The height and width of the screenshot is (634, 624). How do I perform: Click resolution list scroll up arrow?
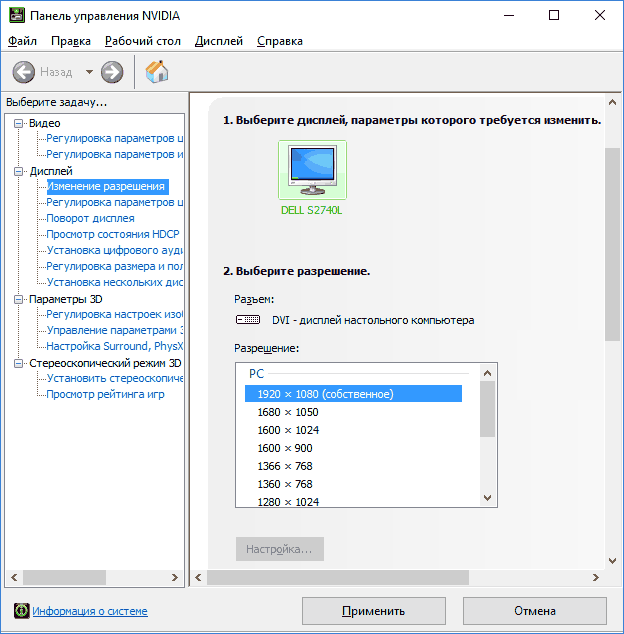point(487,373)
